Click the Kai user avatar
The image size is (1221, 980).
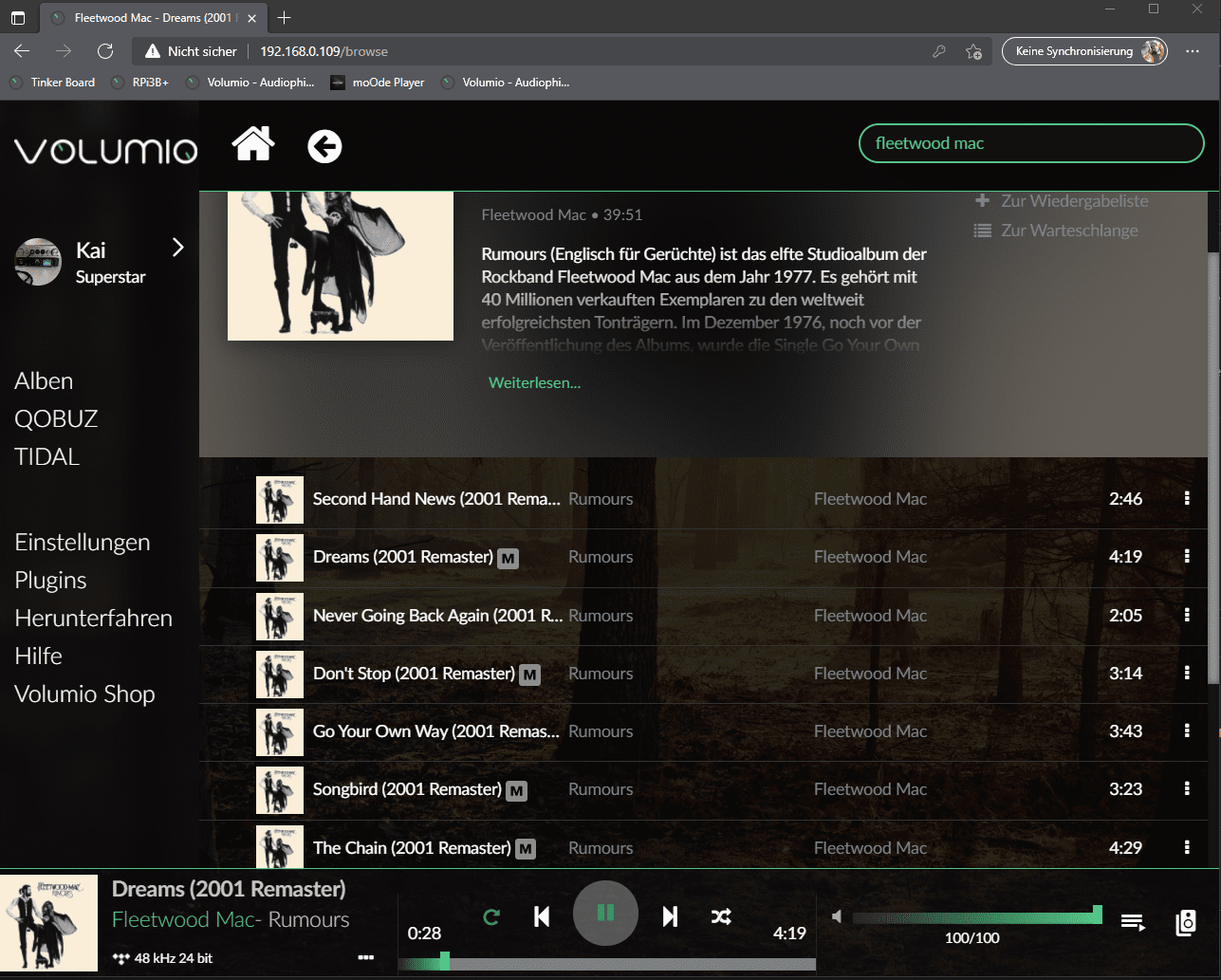click(38, 262)
